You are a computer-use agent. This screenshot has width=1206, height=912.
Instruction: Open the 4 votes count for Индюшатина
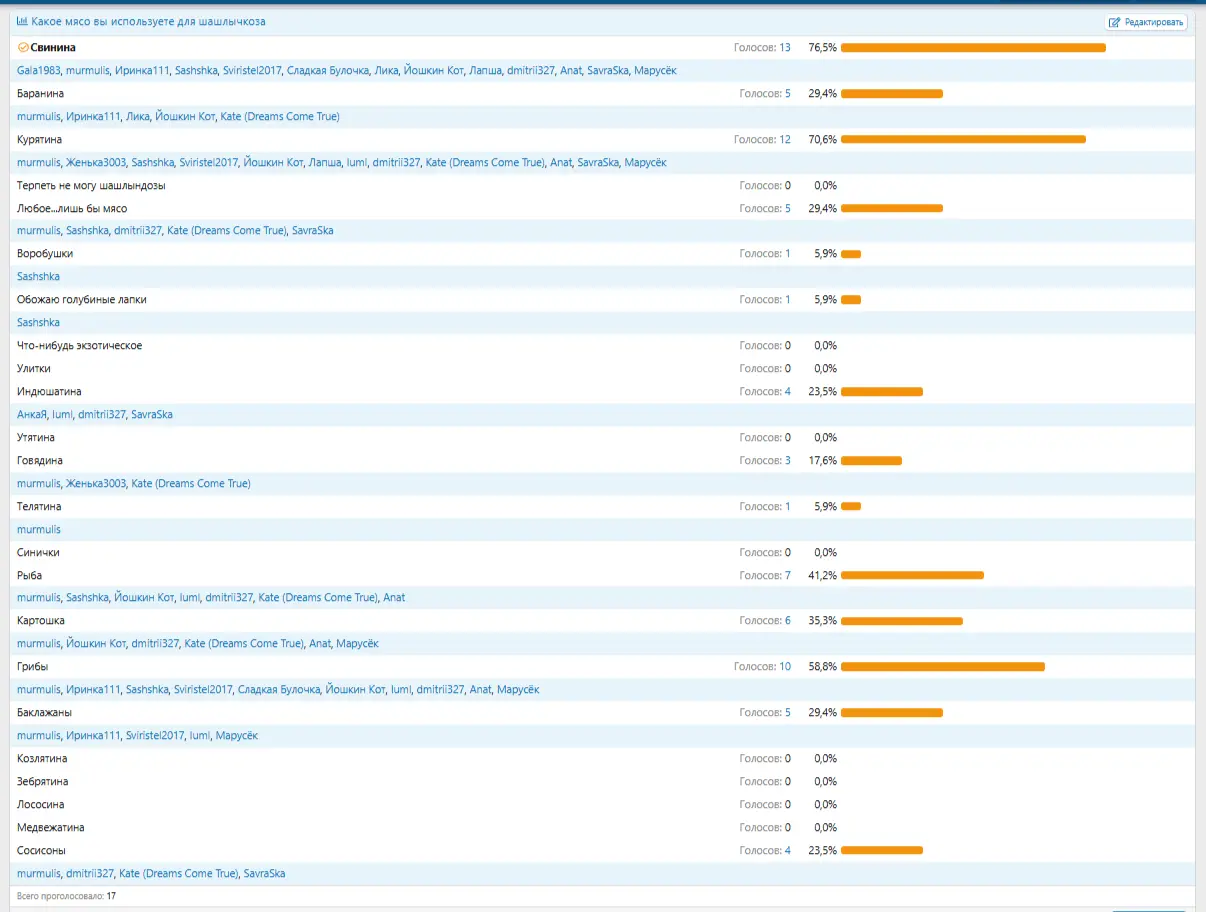click(788, 391)
